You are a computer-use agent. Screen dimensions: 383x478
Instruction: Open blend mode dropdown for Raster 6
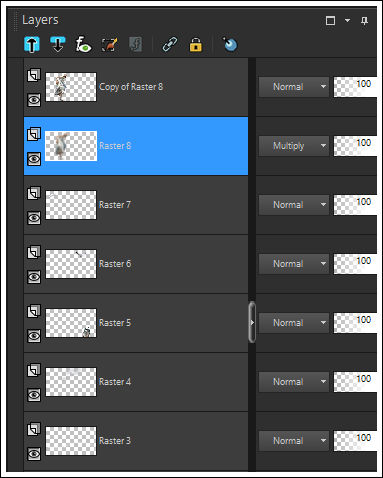click(294, 264)
